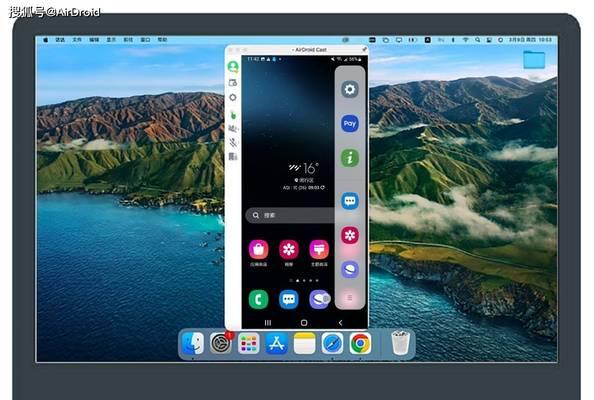Image resolution: width=594 pixels, height=400 pixels.
Task: Tap the Android home navigation button
Action: coord(304,323)
